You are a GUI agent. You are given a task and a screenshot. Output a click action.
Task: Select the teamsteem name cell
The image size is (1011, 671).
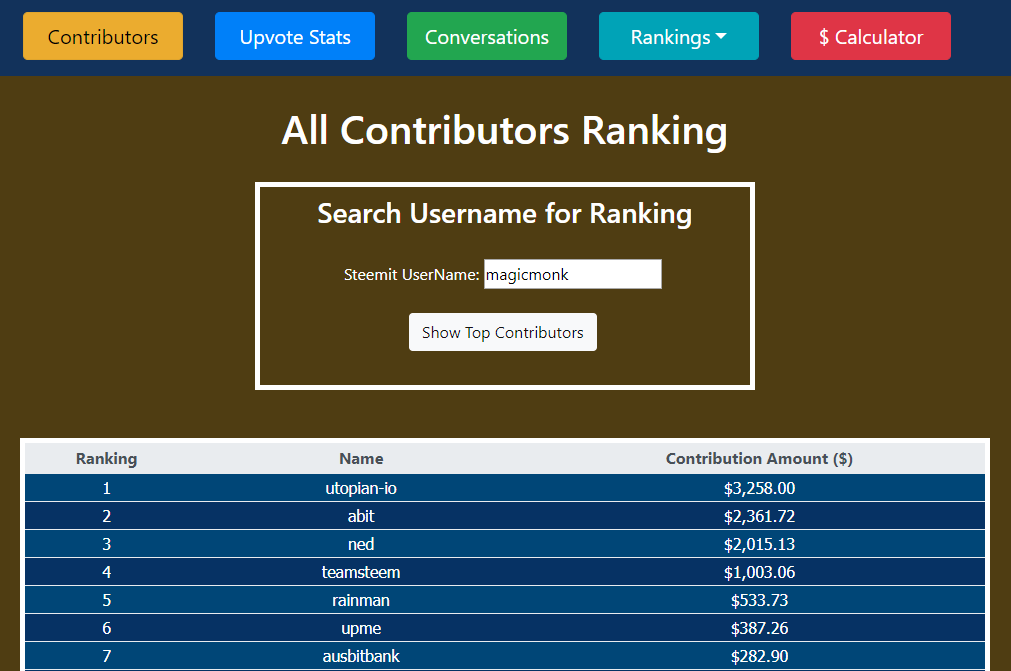pos(361,572)
